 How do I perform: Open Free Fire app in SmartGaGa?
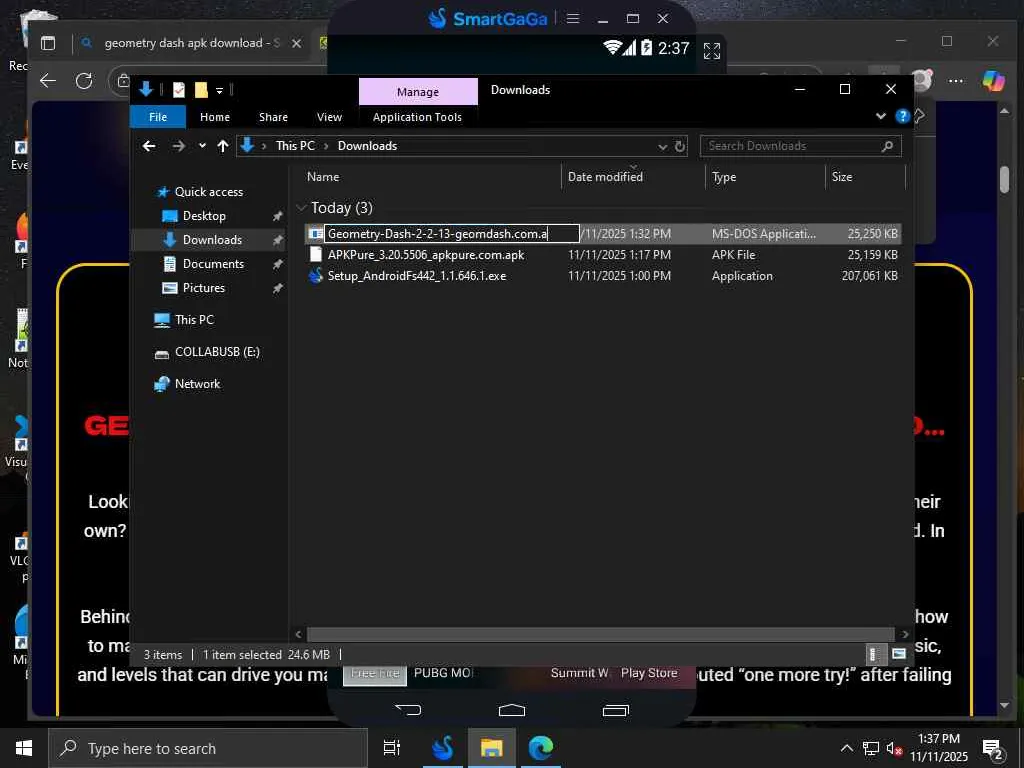(375, 673)
